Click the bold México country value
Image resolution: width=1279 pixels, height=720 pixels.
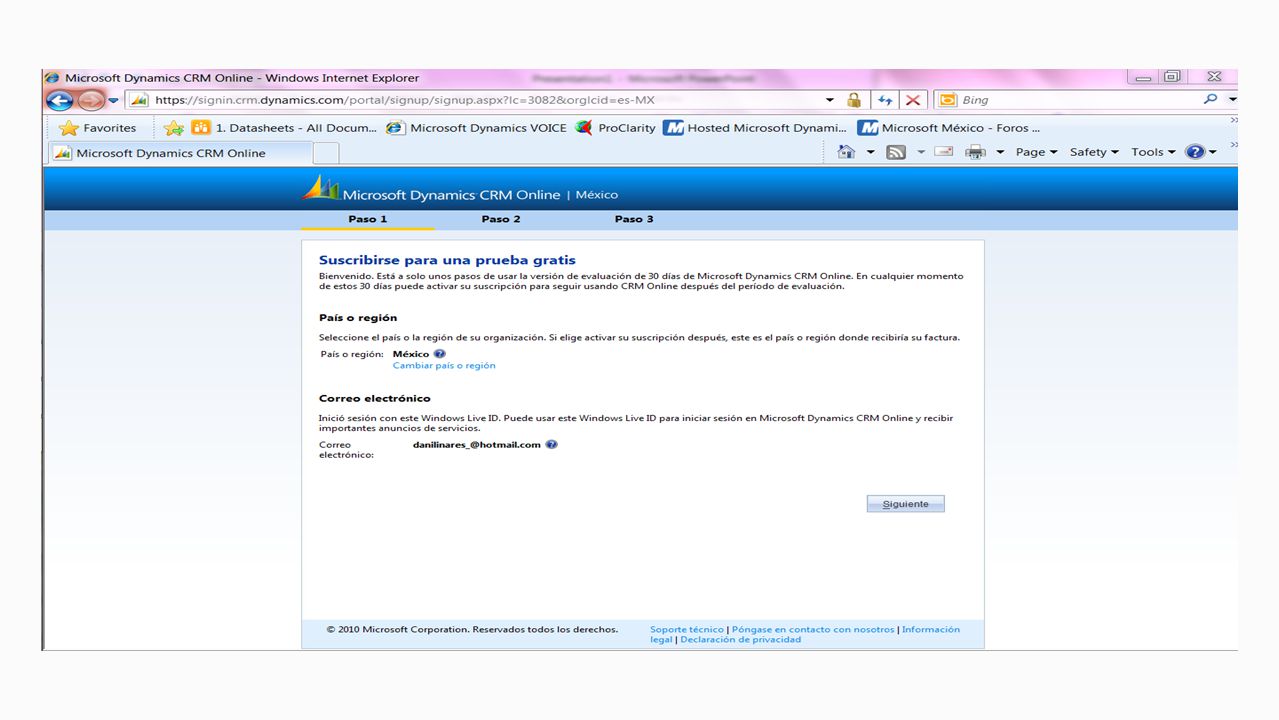click(411, 354)
